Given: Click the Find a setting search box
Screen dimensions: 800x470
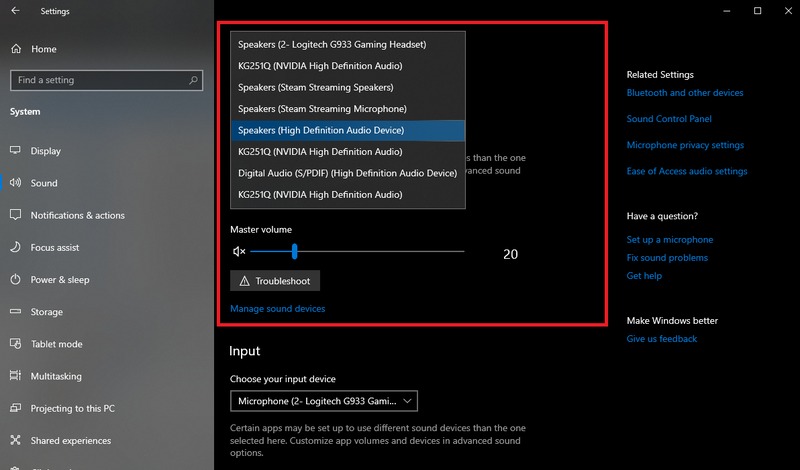Looking at the screenshot, I should click(106, 80).
